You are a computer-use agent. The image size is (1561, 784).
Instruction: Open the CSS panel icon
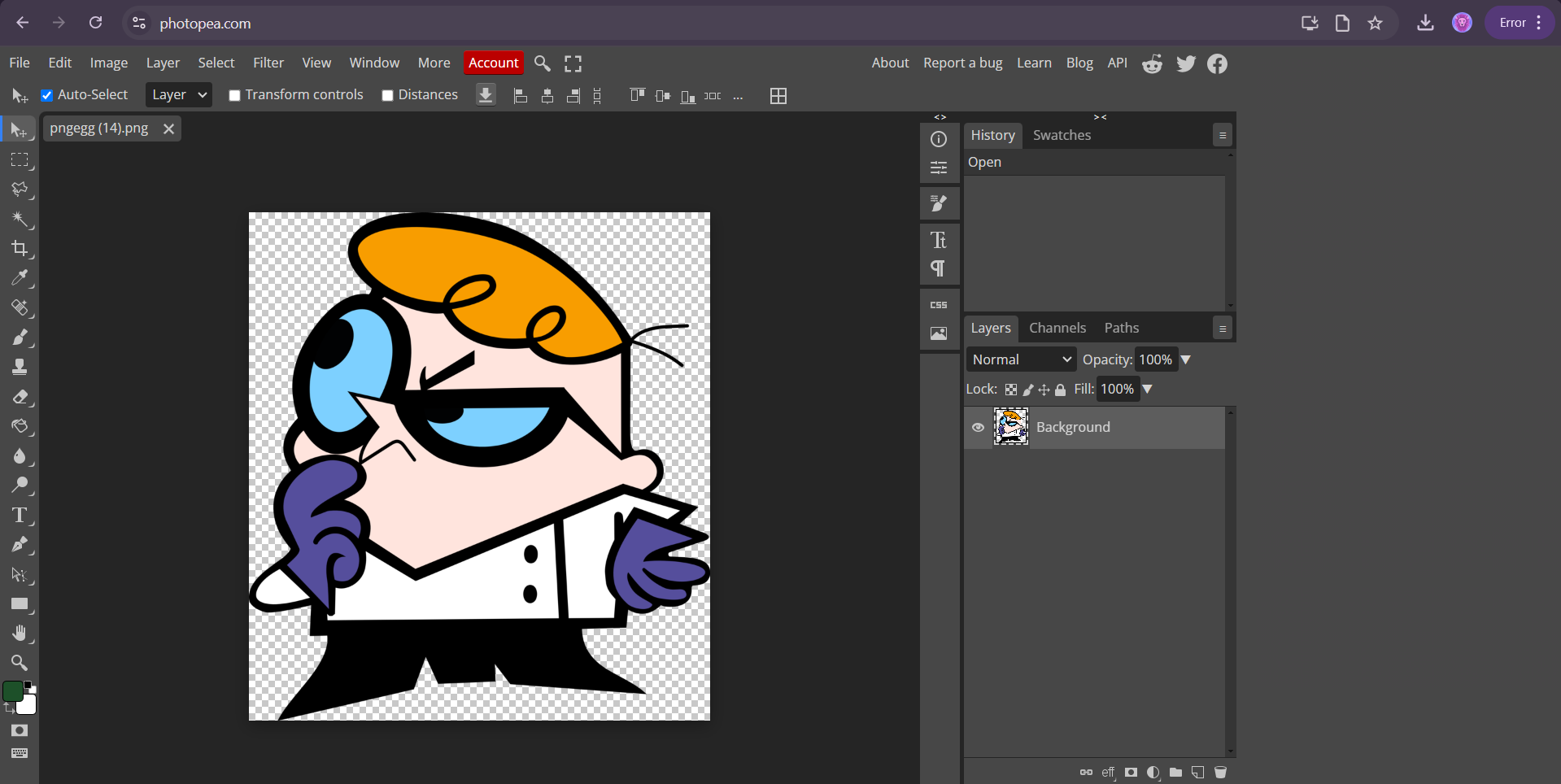click(939, 305)
